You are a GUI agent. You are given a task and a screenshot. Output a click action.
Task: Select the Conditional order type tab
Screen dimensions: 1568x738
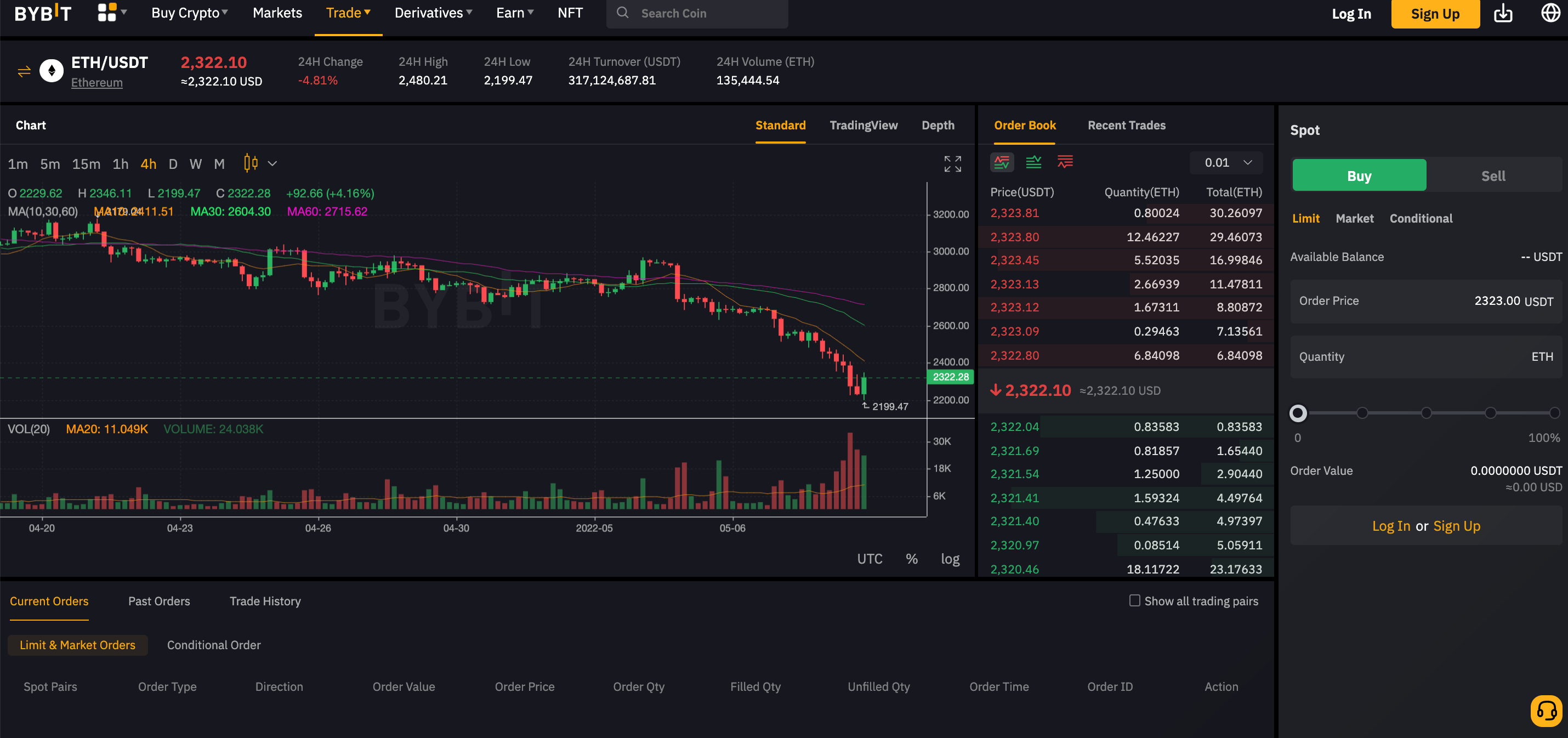click(x=1421, y=218)
